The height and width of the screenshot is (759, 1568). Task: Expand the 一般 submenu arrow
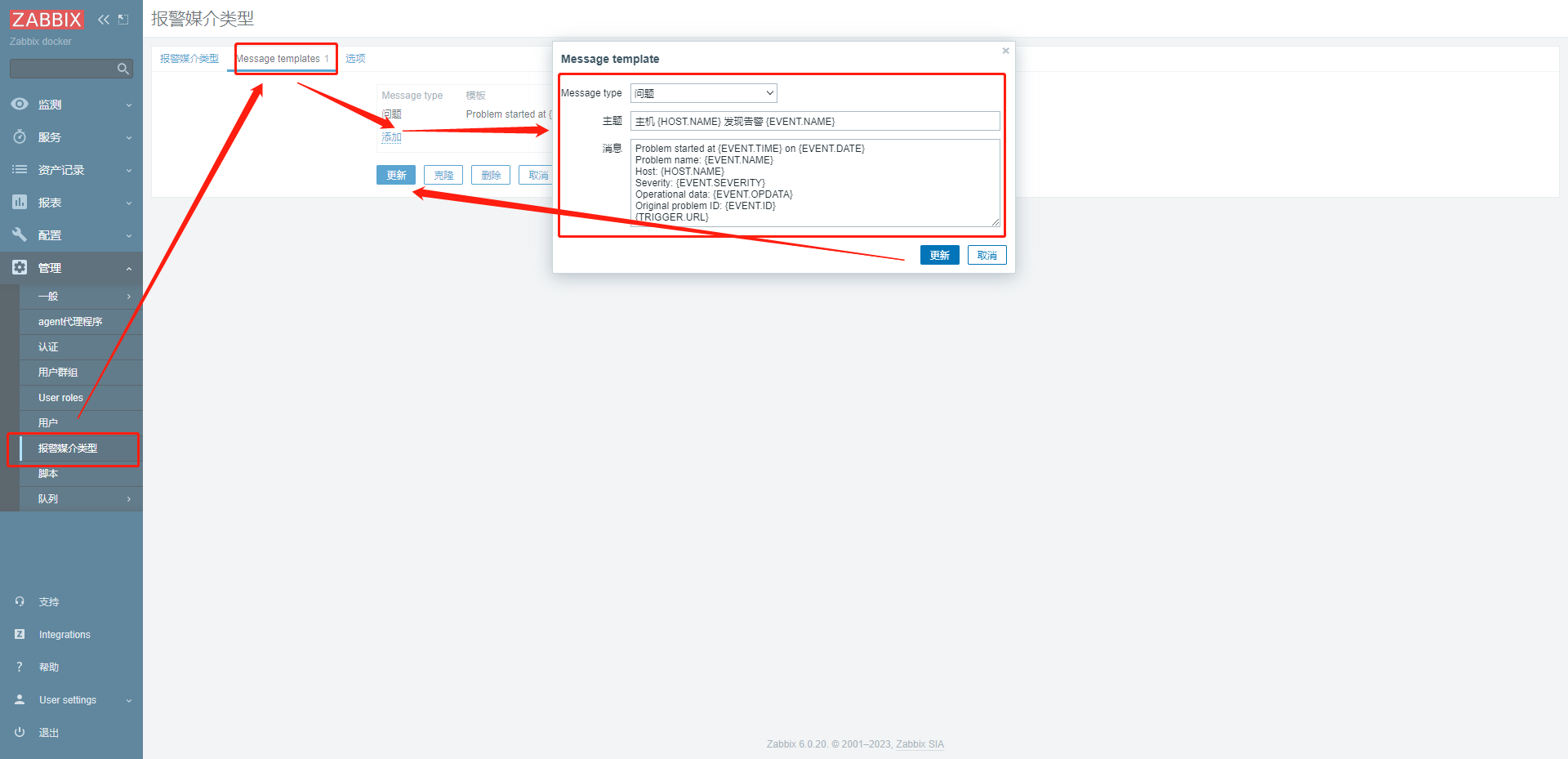pyautogui.click(x=129, y=297)
